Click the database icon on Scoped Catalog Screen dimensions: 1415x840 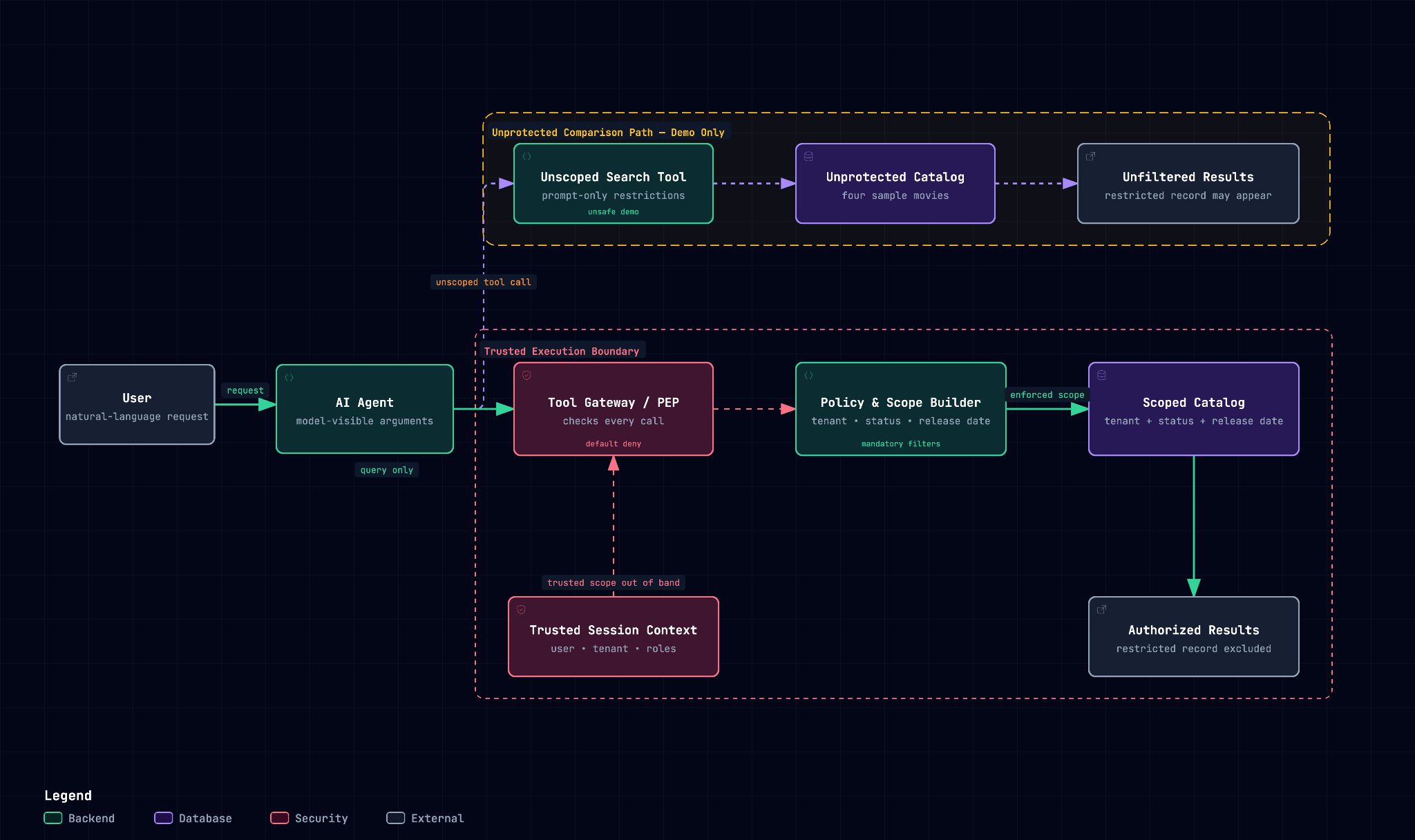(x=1101, y=375)
